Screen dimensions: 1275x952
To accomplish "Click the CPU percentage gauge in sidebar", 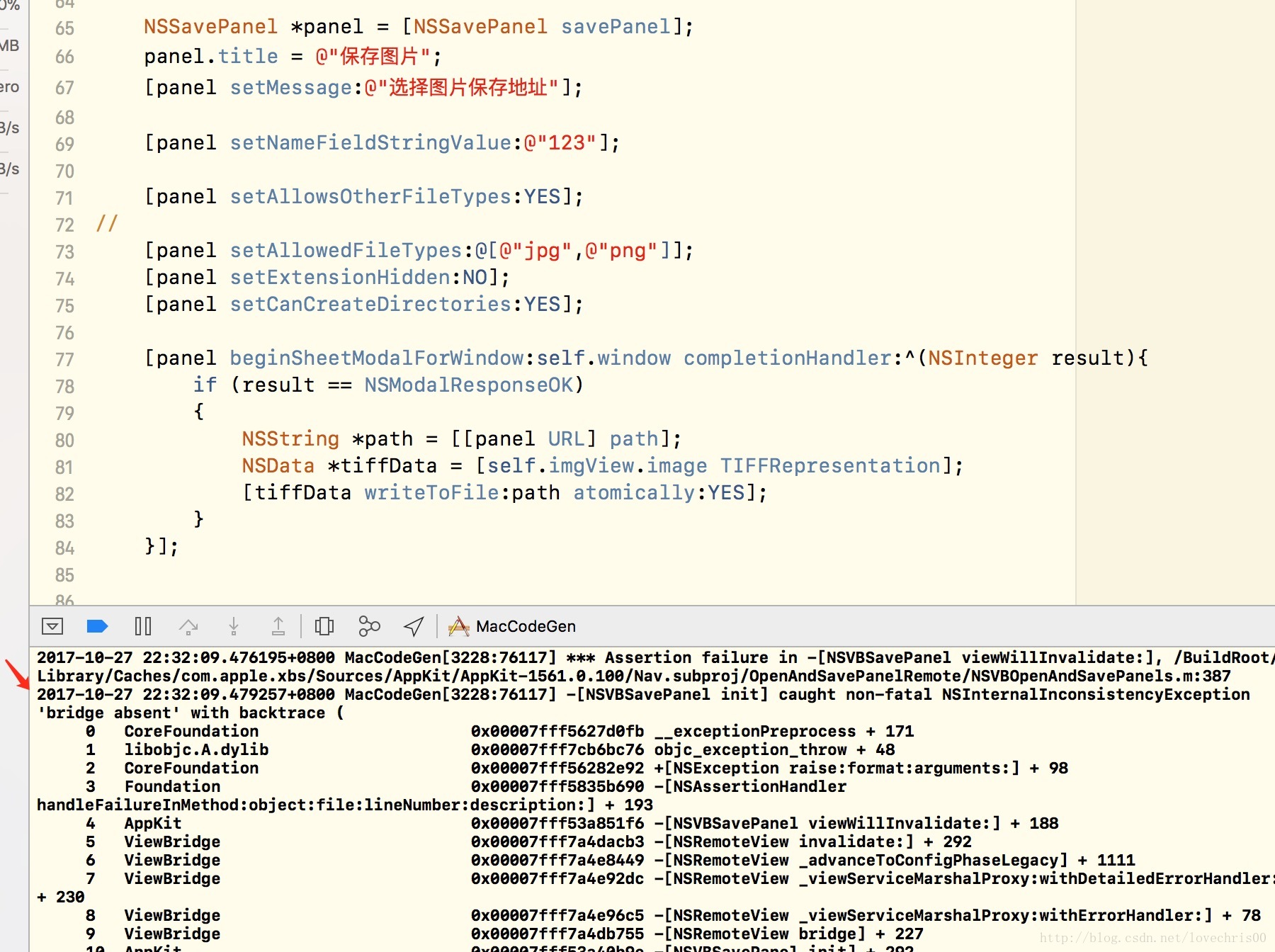I will (8, 6).
